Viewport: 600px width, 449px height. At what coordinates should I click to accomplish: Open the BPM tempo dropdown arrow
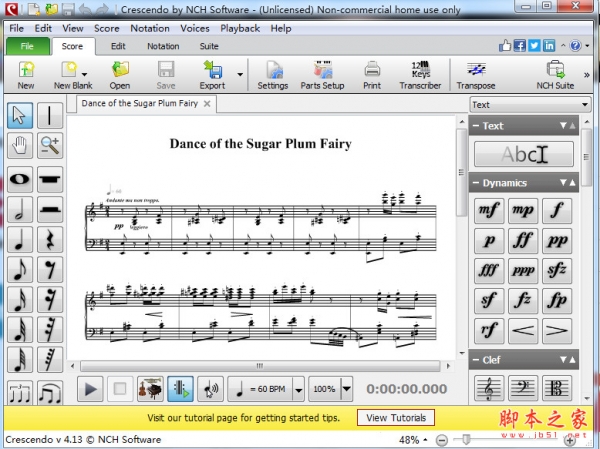click(298, 389)
